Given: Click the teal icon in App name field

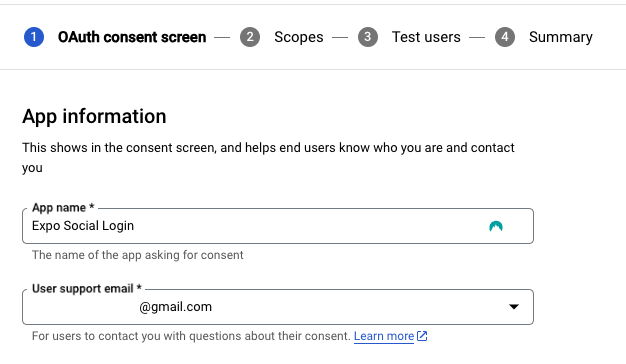Looking at the screenshot, I should coord(496,226).
